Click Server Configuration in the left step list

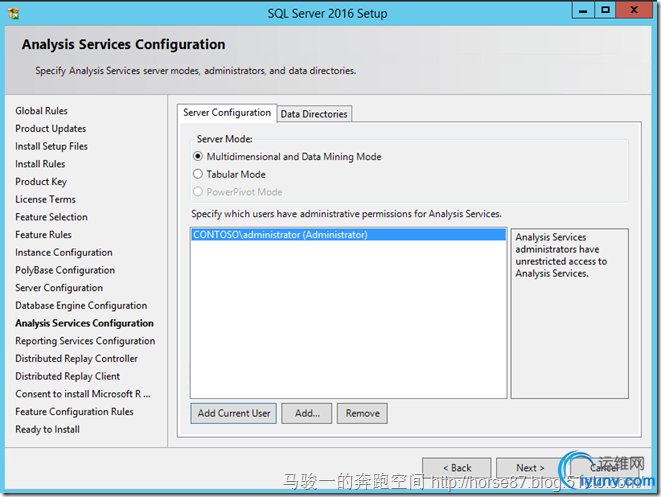tap(59, 288)
